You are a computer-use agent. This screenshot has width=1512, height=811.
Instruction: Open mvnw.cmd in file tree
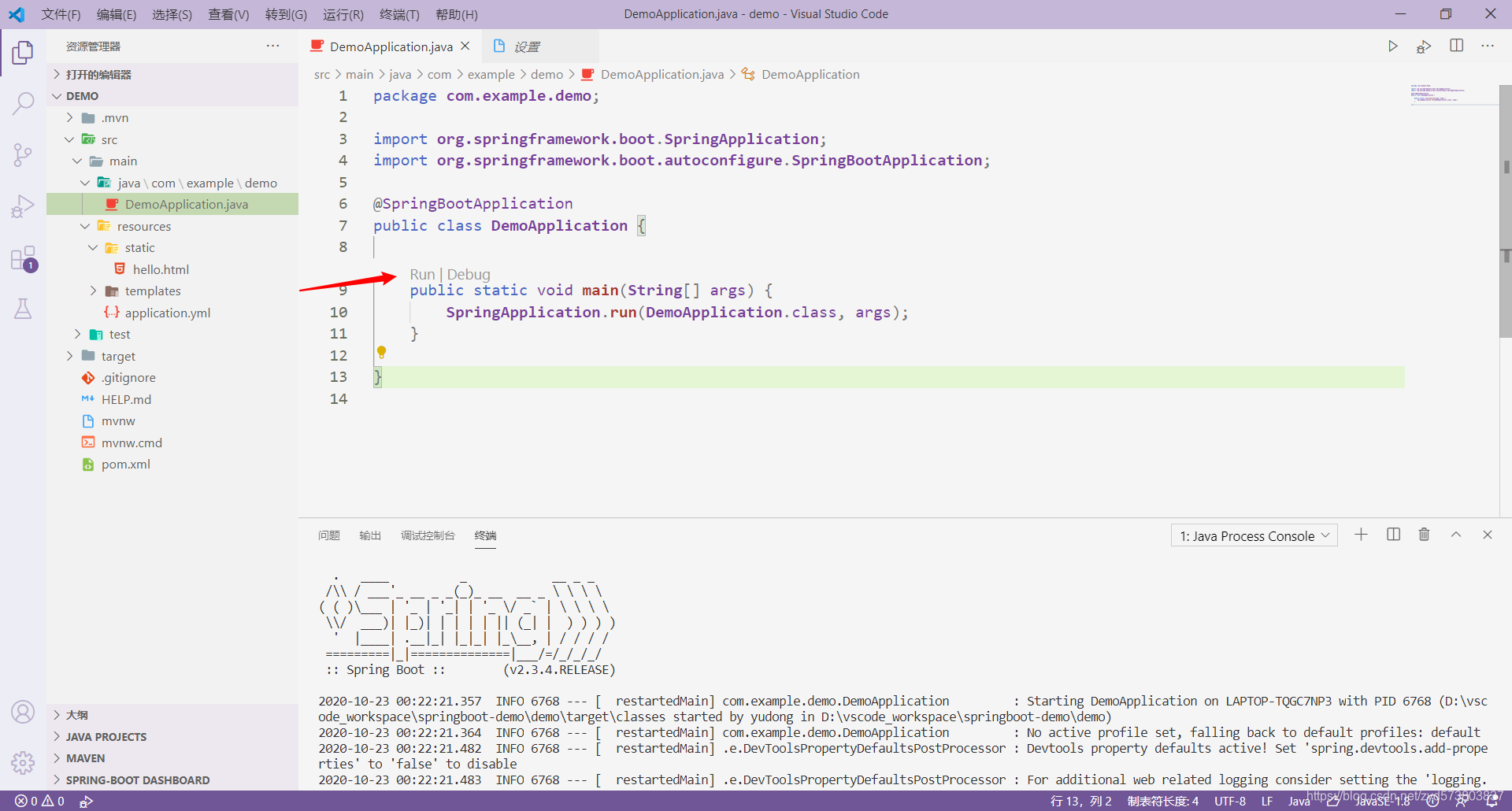(132, 443)
